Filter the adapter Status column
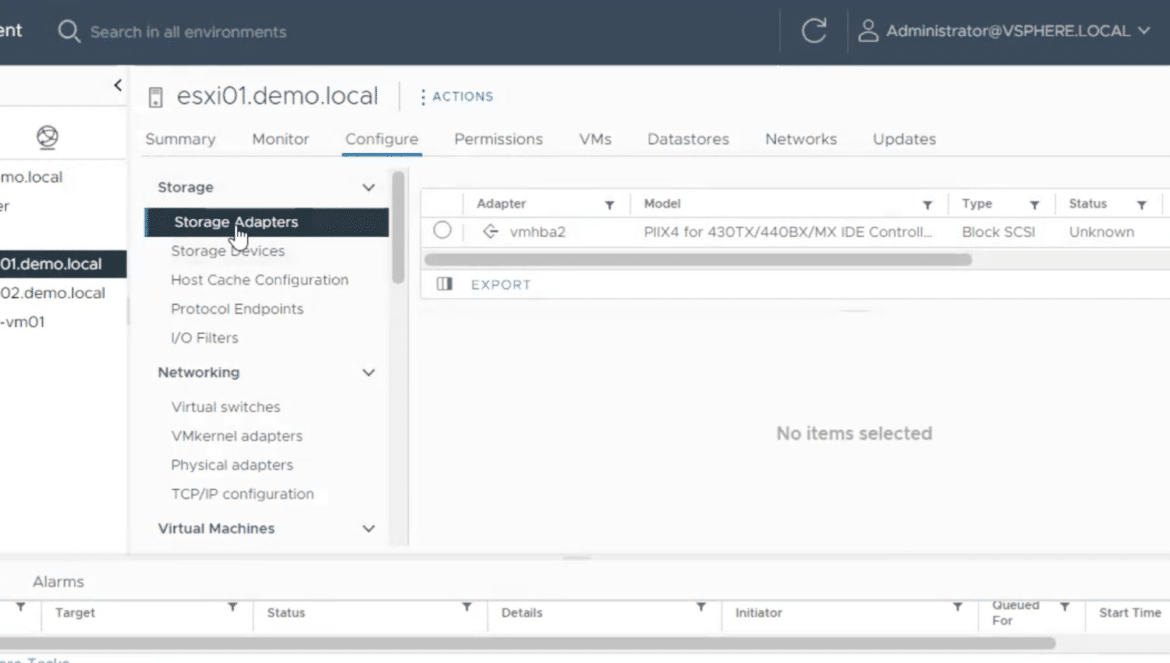 (x=1142, y=204)
